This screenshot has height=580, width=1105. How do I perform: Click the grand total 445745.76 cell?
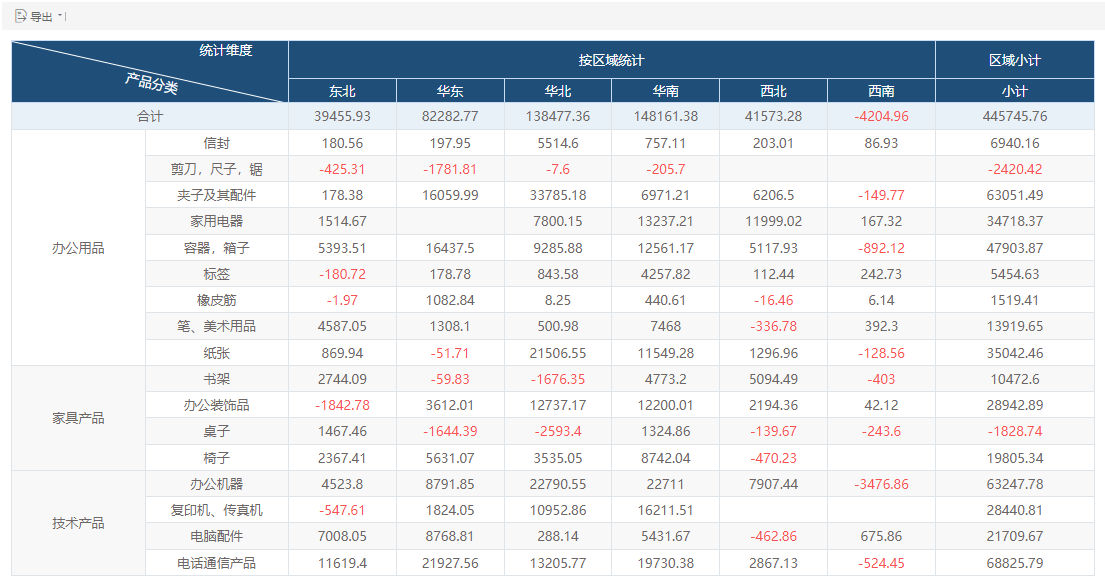pyautogui.click(x=1015, y=116)
